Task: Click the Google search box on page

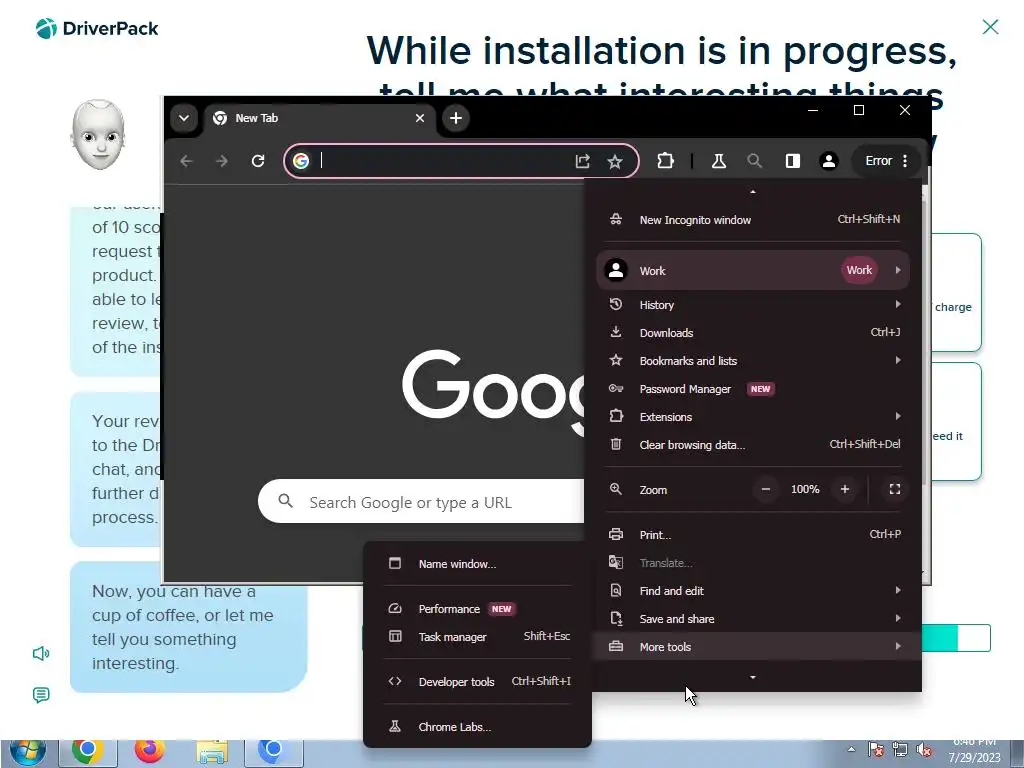Action: pos(421,502)
